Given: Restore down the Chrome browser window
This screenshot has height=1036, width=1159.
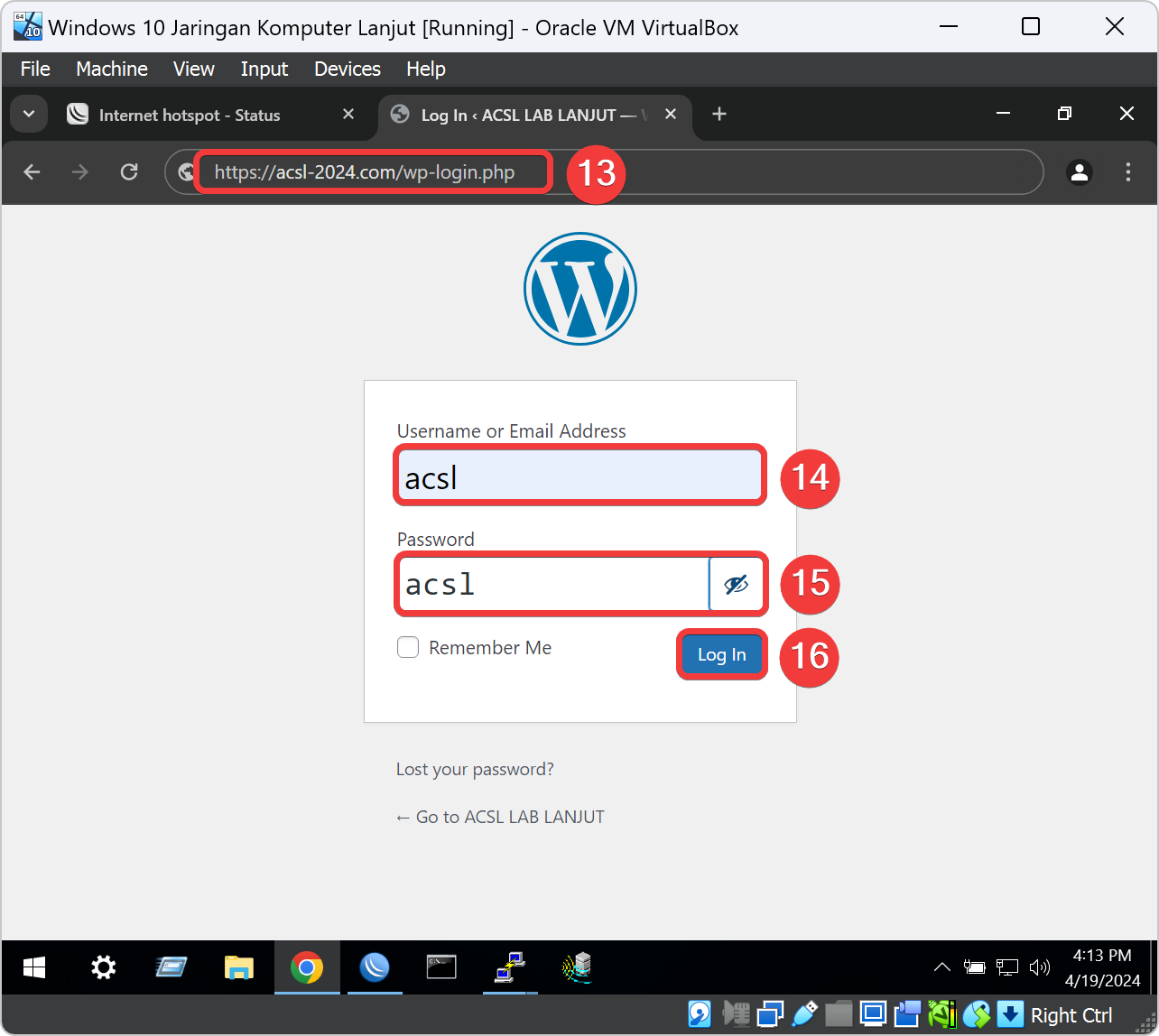Looking at the screenshot, I should click(x=1065, y=114).
